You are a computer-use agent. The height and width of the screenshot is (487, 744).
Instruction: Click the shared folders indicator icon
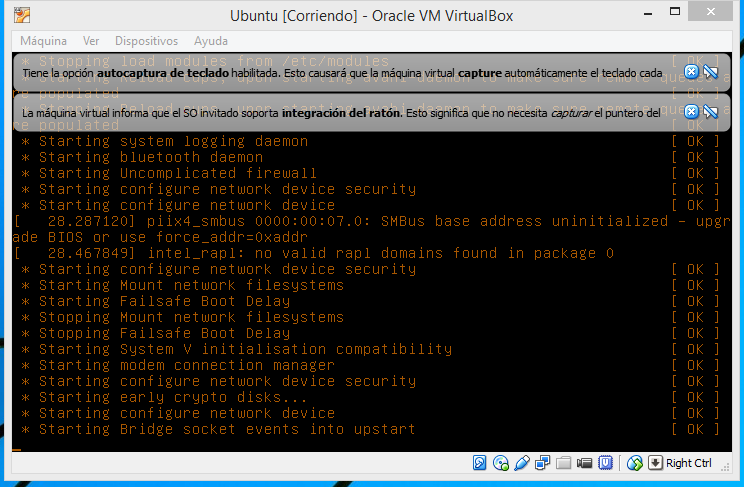(563, 463)
